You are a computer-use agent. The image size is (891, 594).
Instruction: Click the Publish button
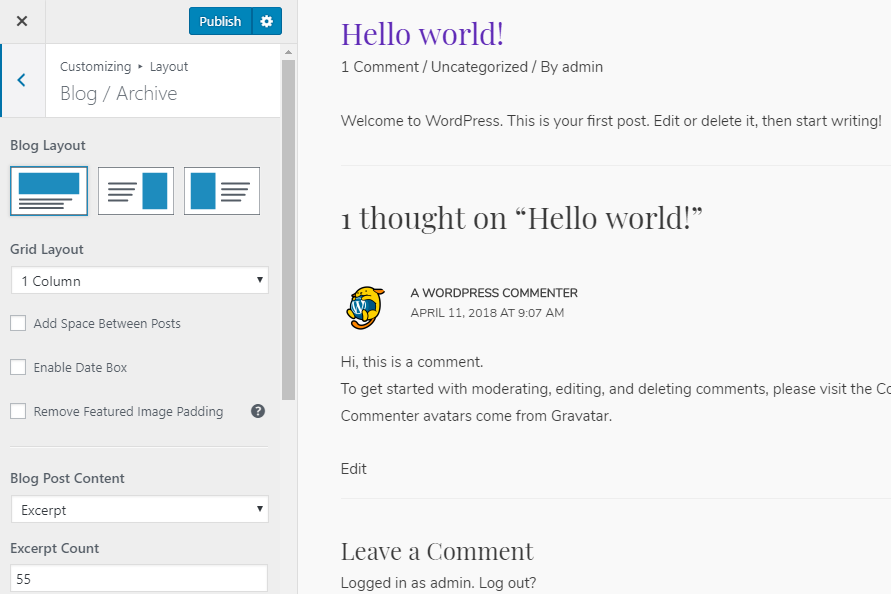pos(220,22)
